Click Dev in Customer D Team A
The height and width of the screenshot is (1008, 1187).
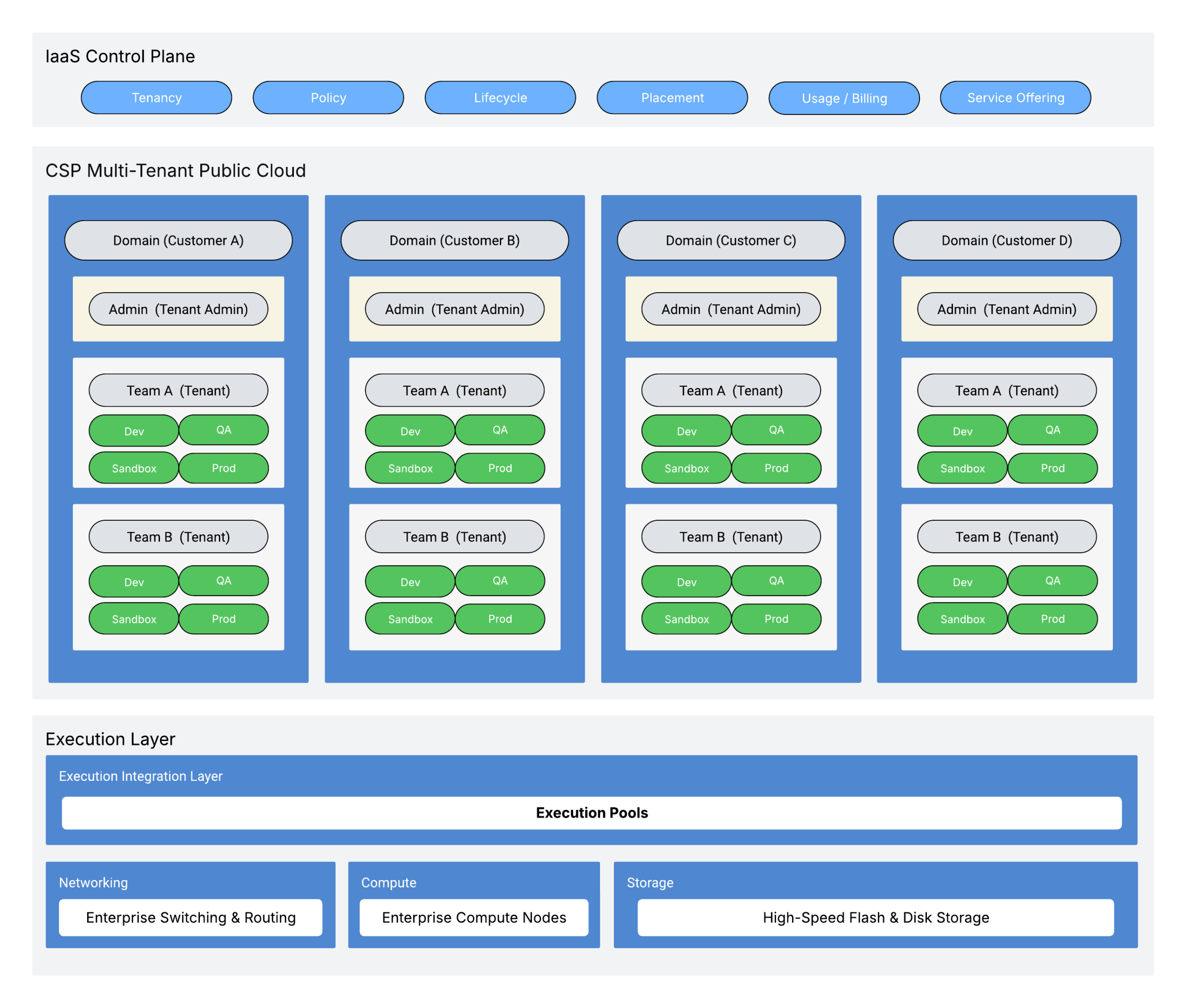pyautogui.click(x=963, y=431)
